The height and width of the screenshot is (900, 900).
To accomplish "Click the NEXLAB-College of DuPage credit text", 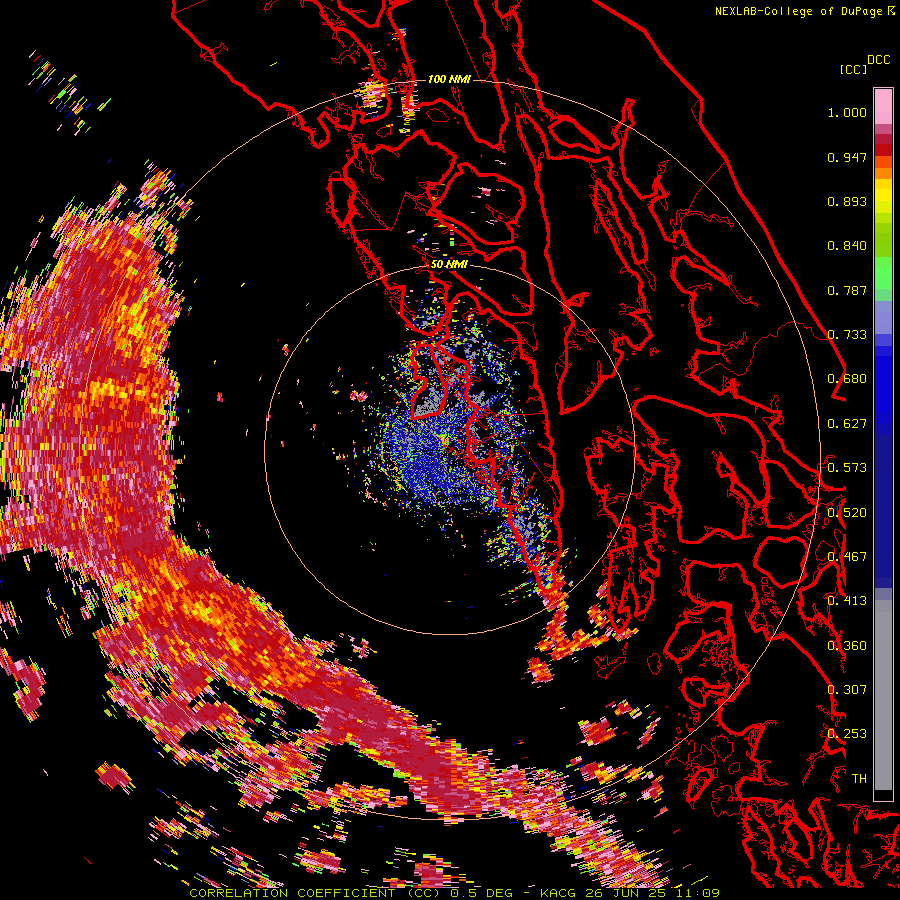I will tap(800, 11).
